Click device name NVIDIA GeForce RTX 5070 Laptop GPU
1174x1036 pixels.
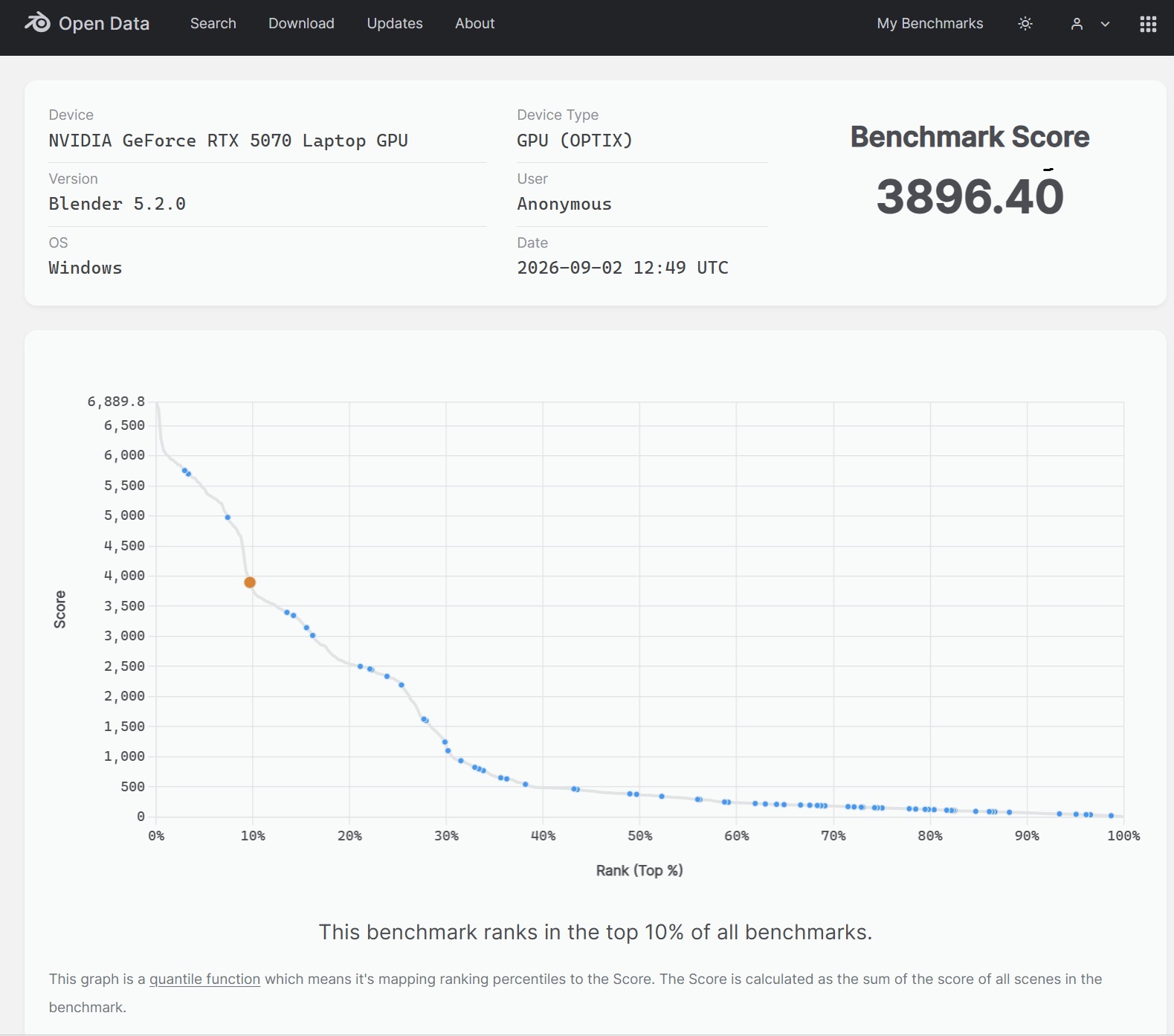click(x=228, y=141)
